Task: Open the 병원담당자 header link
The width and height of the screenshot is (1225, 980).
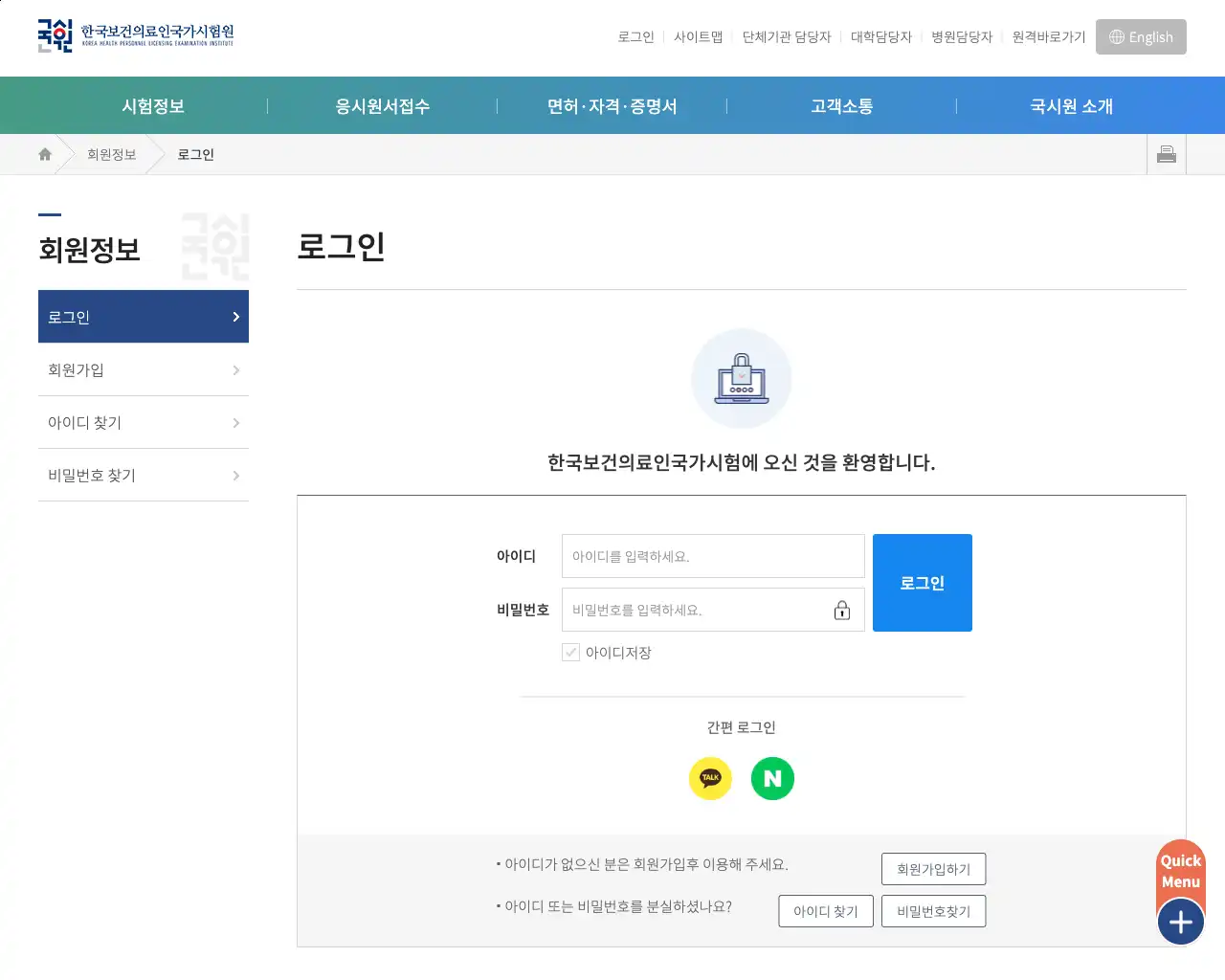Action: (x=962, y=37)
